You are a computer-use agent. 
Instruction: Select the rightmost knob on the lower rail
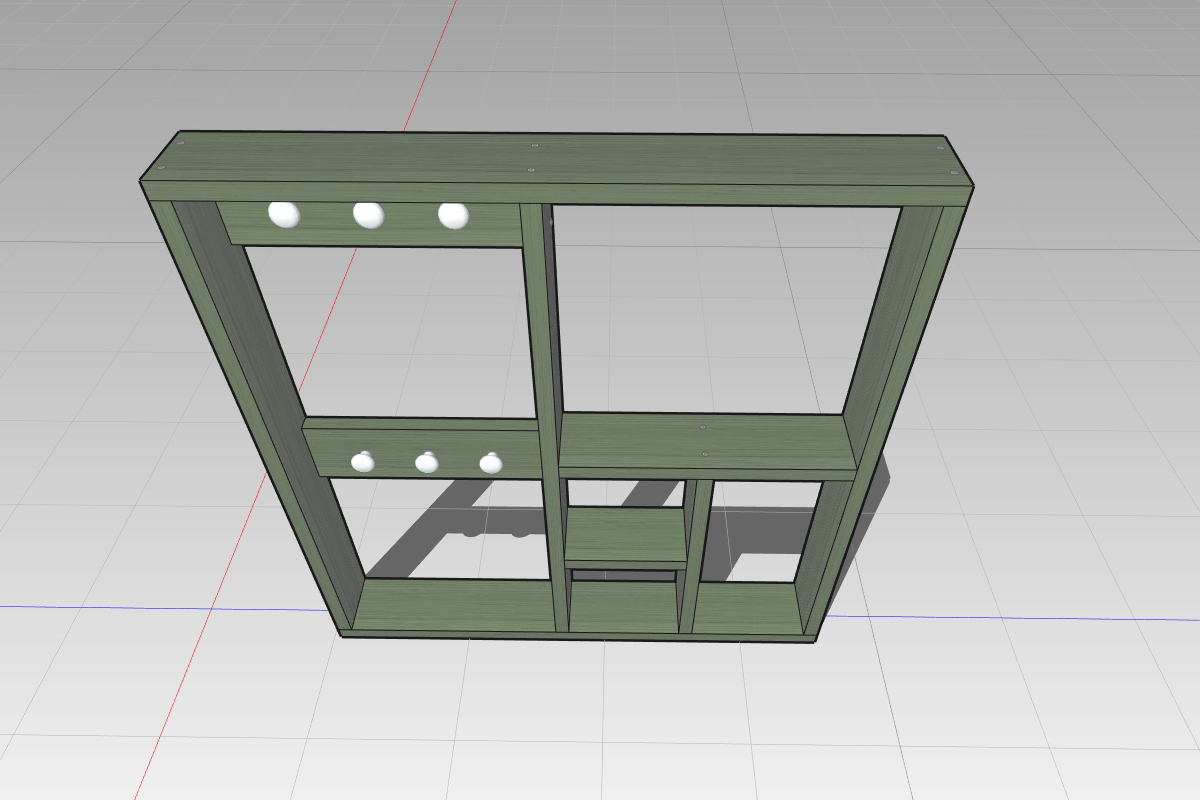click(x=490, y=463)
